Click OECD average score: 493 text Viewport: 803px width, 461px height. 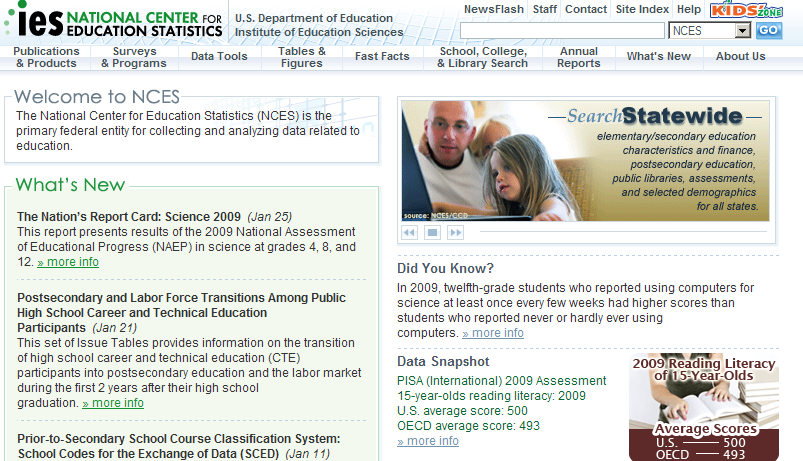click(x=468, y=426)
